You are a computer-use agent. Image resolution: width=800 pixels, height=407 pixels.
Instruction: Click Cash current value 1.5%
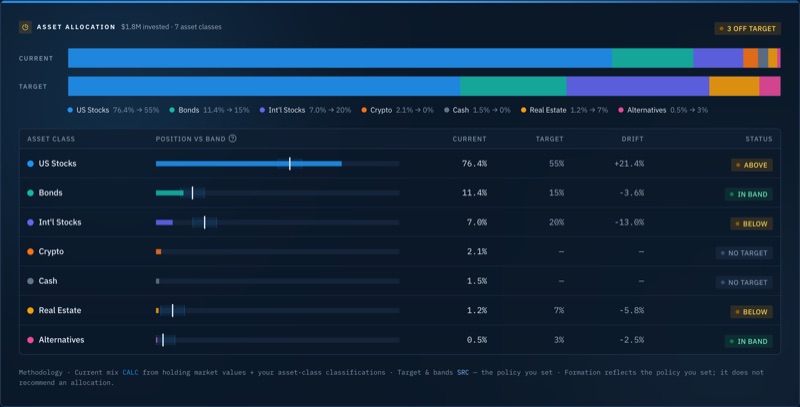(x=477, y=281)
